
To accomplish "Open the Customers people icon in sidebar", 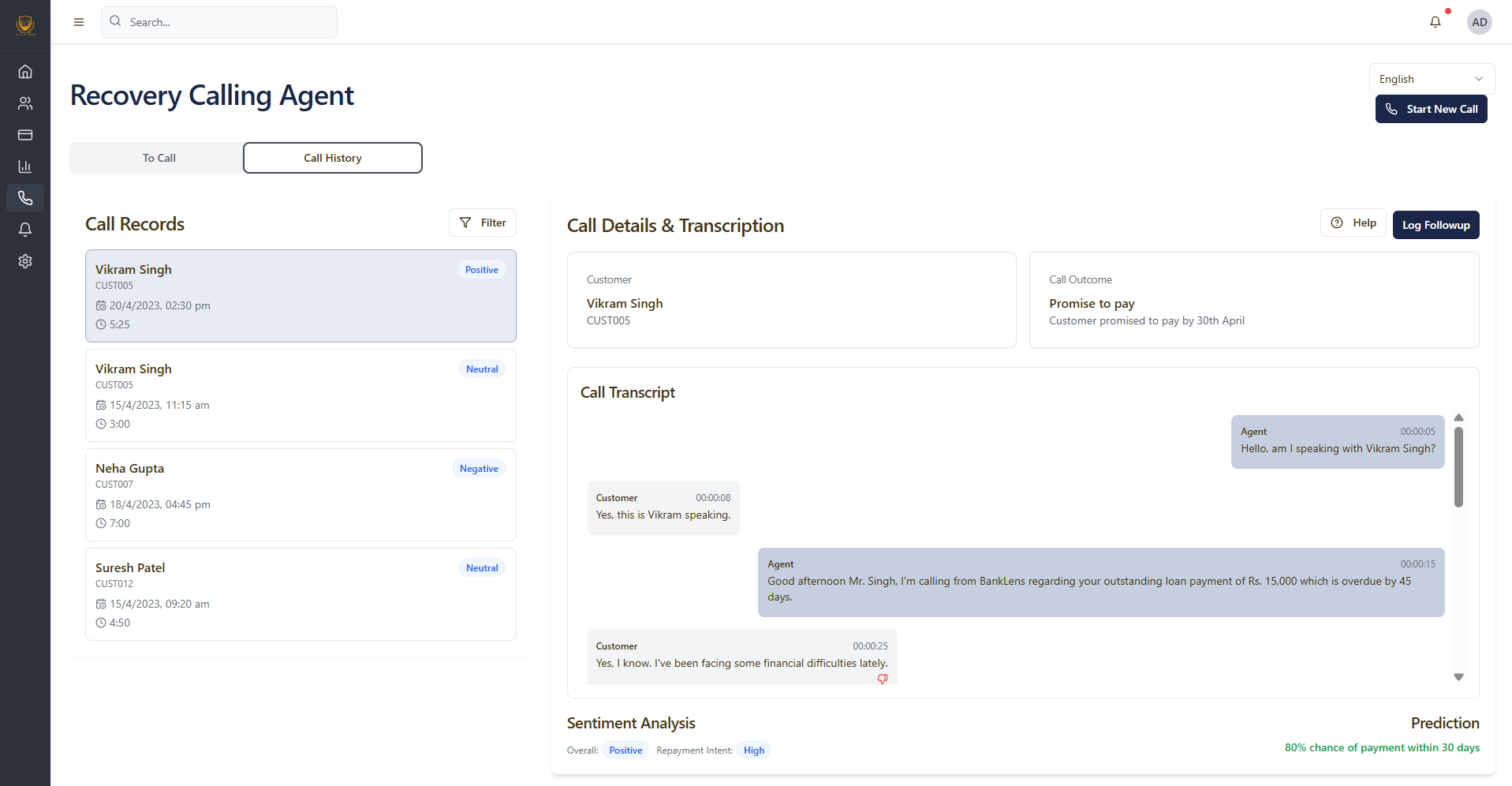I will point(25,103).
